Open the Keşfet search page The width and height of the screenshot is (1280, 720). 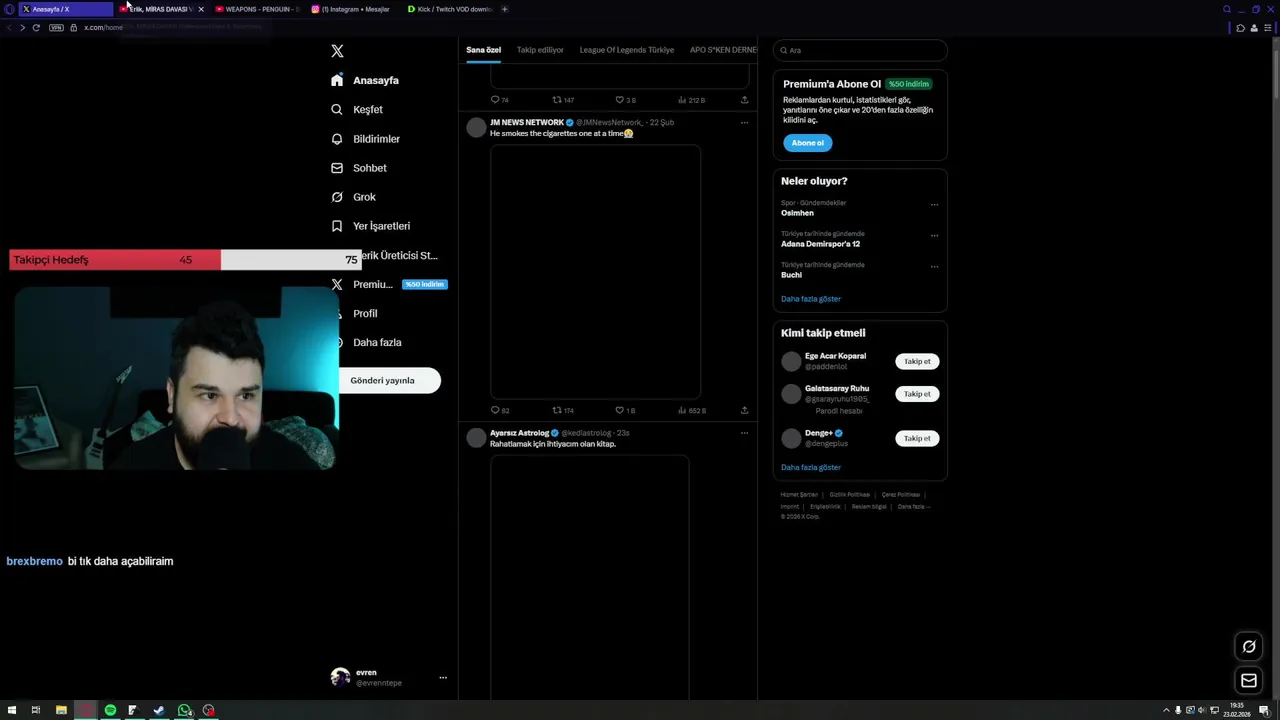pos(357,109)
